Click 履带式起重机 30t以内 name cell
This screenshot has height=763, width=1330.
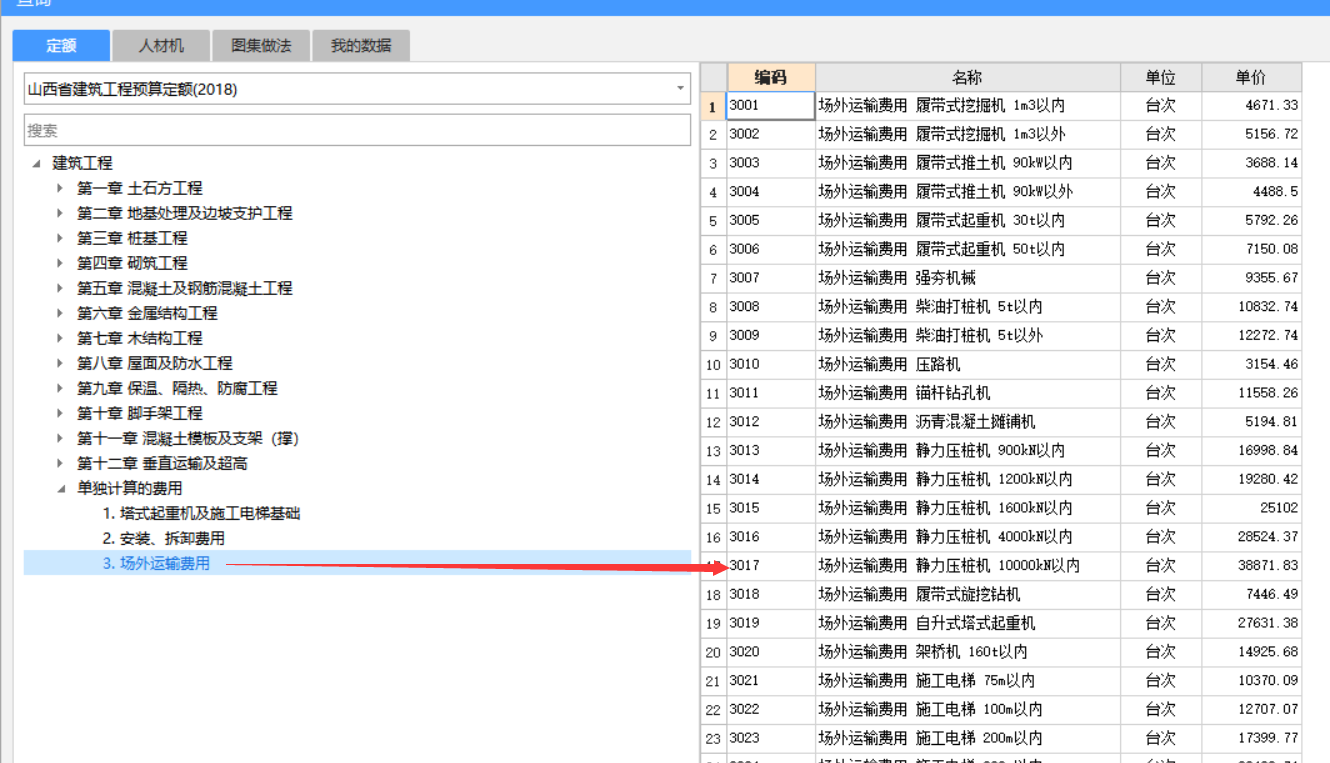tap(967, 220)
